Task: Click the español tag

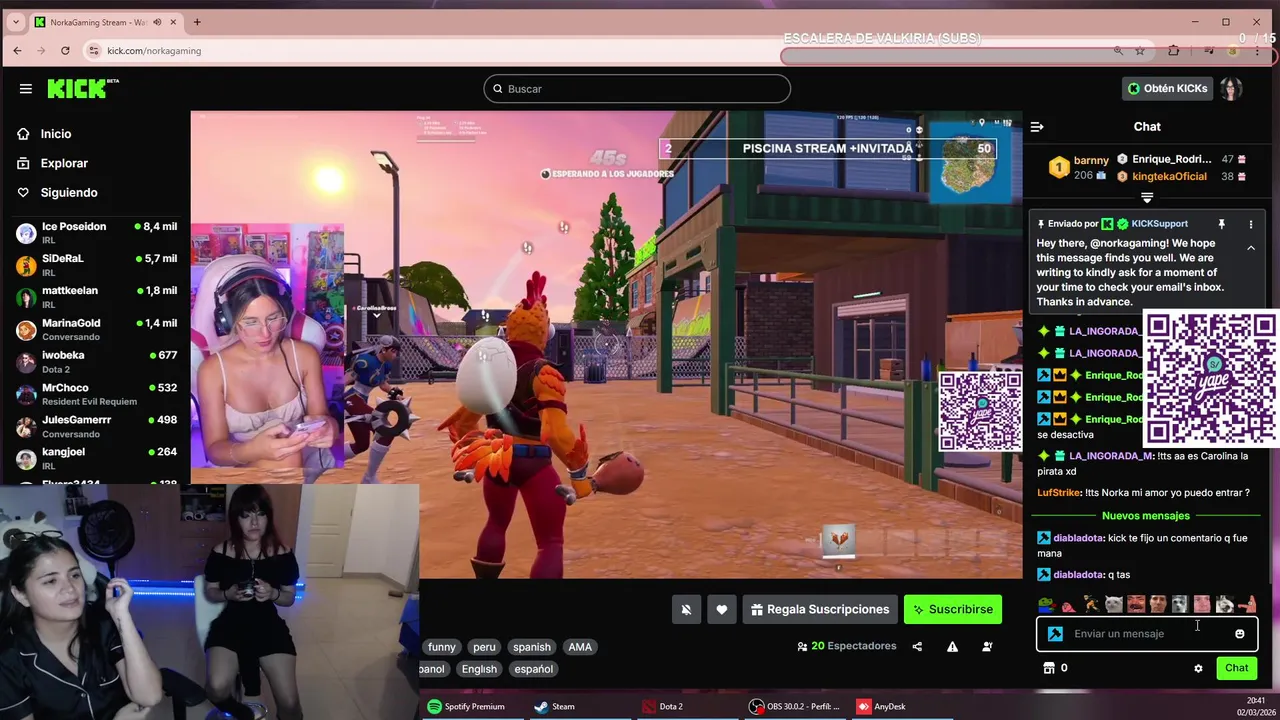Action: [533, 669]
